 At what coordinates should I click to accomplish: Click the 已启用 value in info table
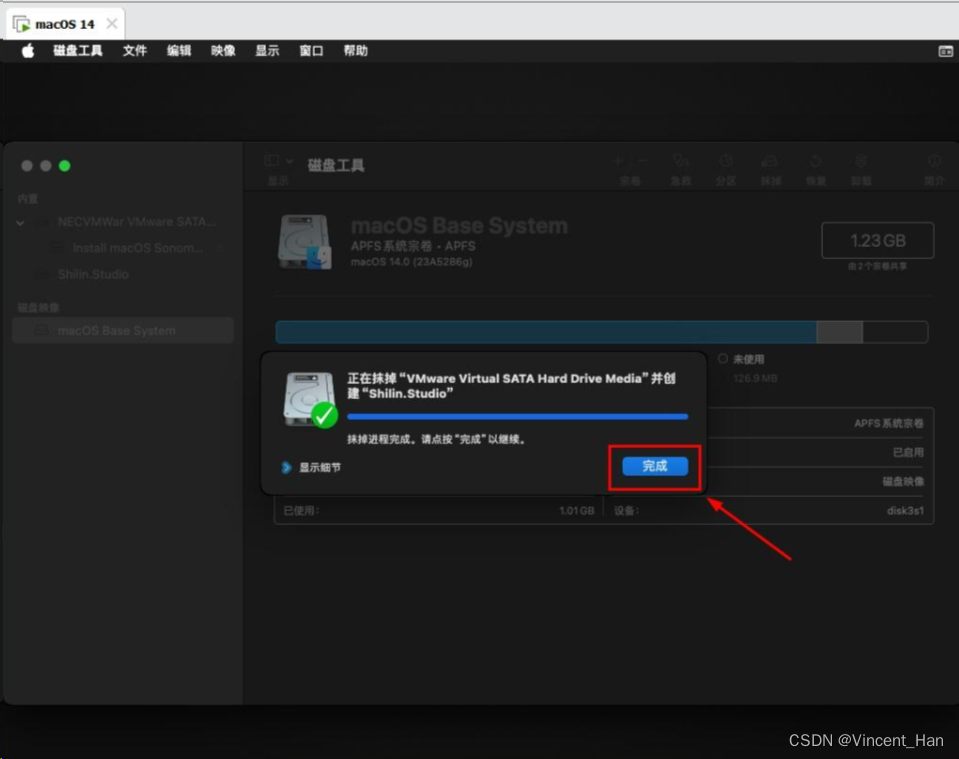click(x=908, y=453)
